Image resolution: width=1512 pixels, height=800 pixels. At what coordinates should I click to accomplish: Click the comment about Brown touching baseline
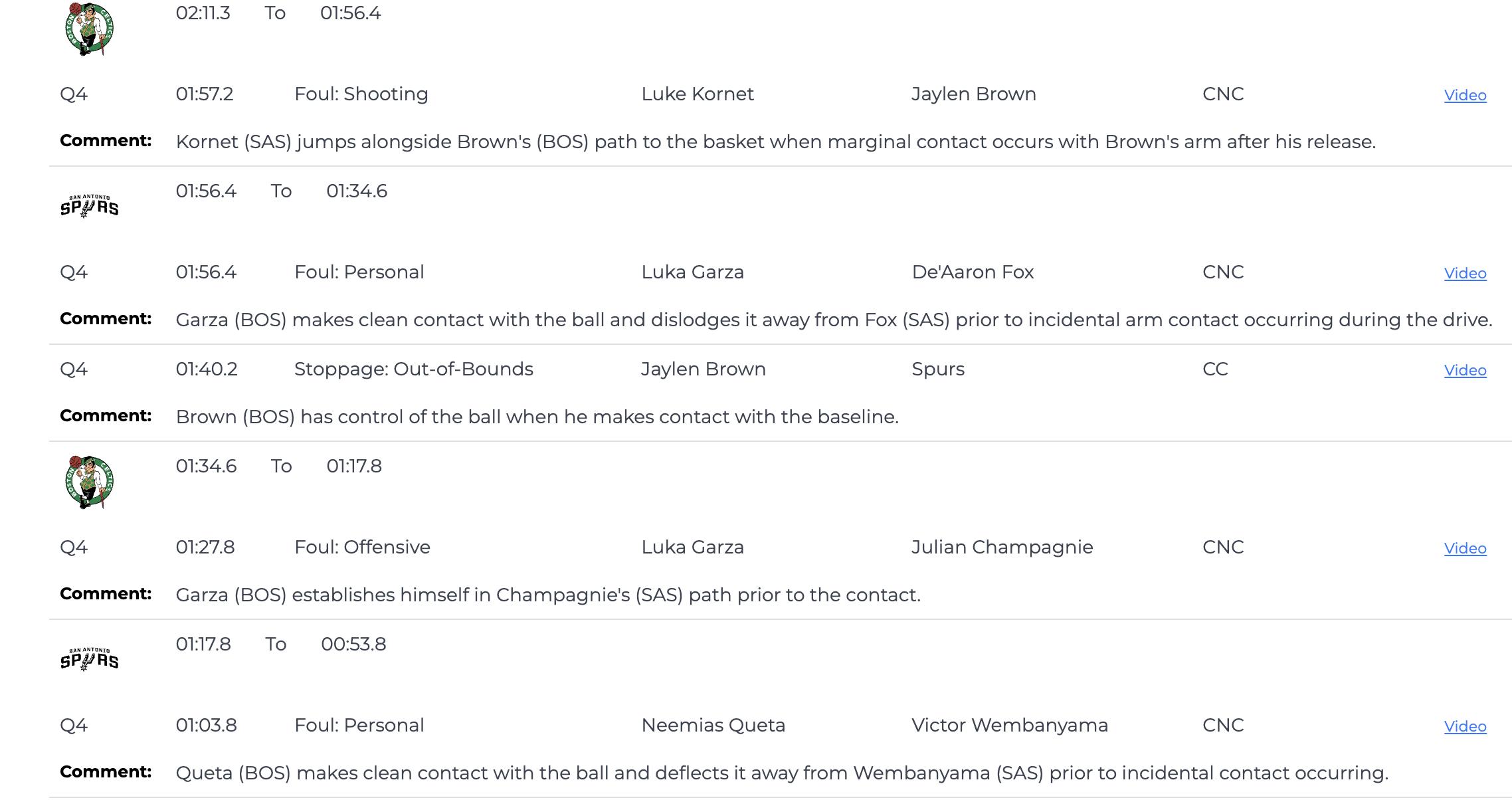[537, 417]
